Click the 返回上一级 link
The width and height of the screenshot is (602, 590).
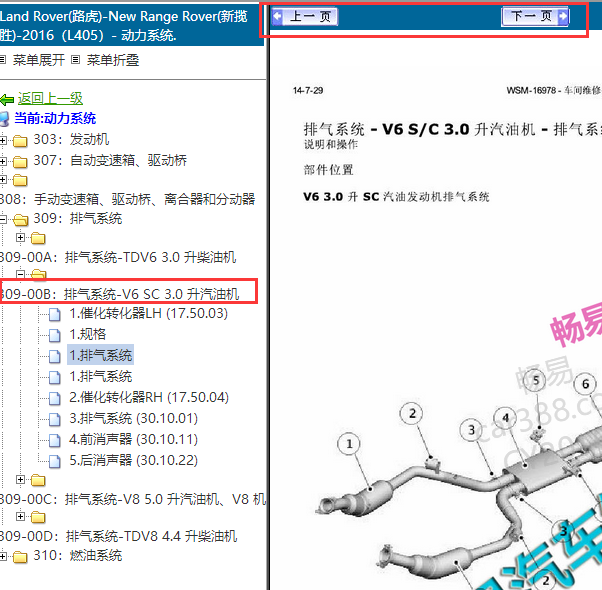[x=50, y=99]
